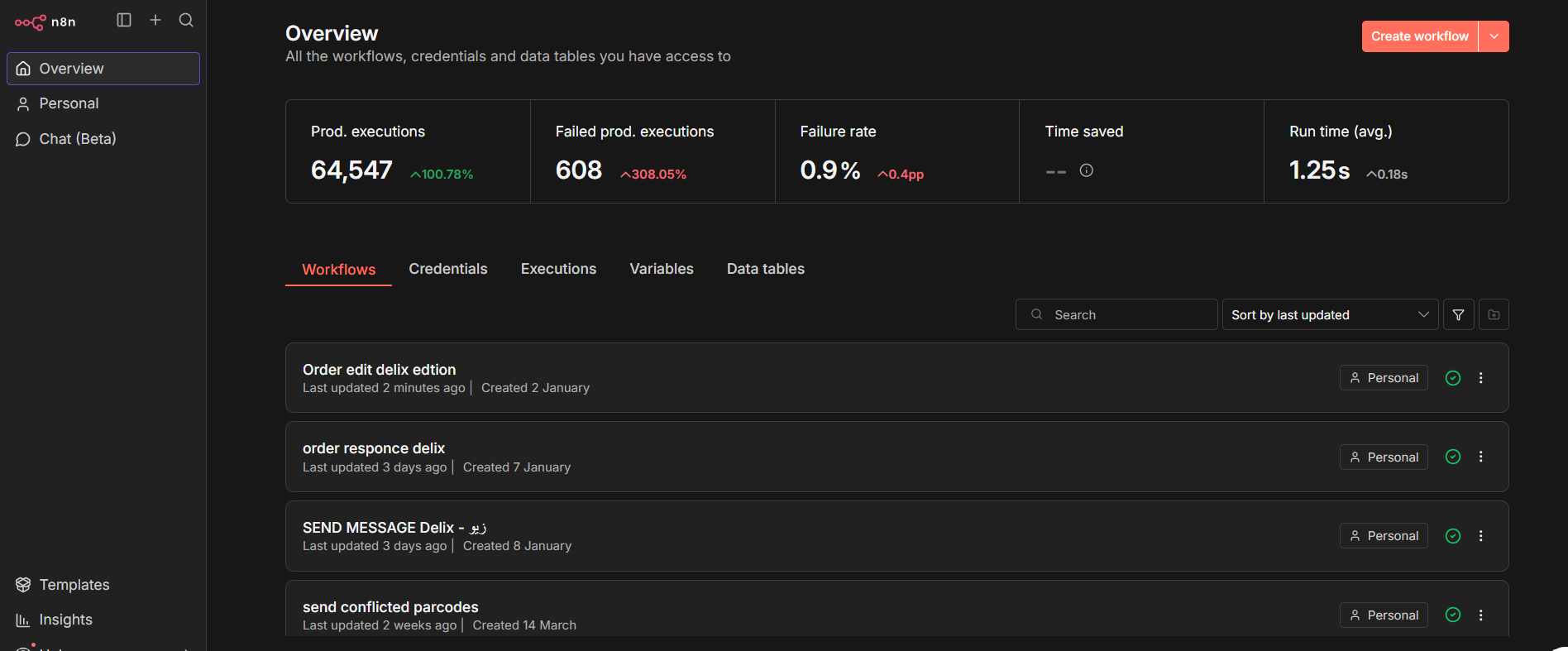Image resolution: width=1568 pixels, height=651 pixels.
Task: Click the status check icon for order responce delix
Action: (x=1453, y=457)
